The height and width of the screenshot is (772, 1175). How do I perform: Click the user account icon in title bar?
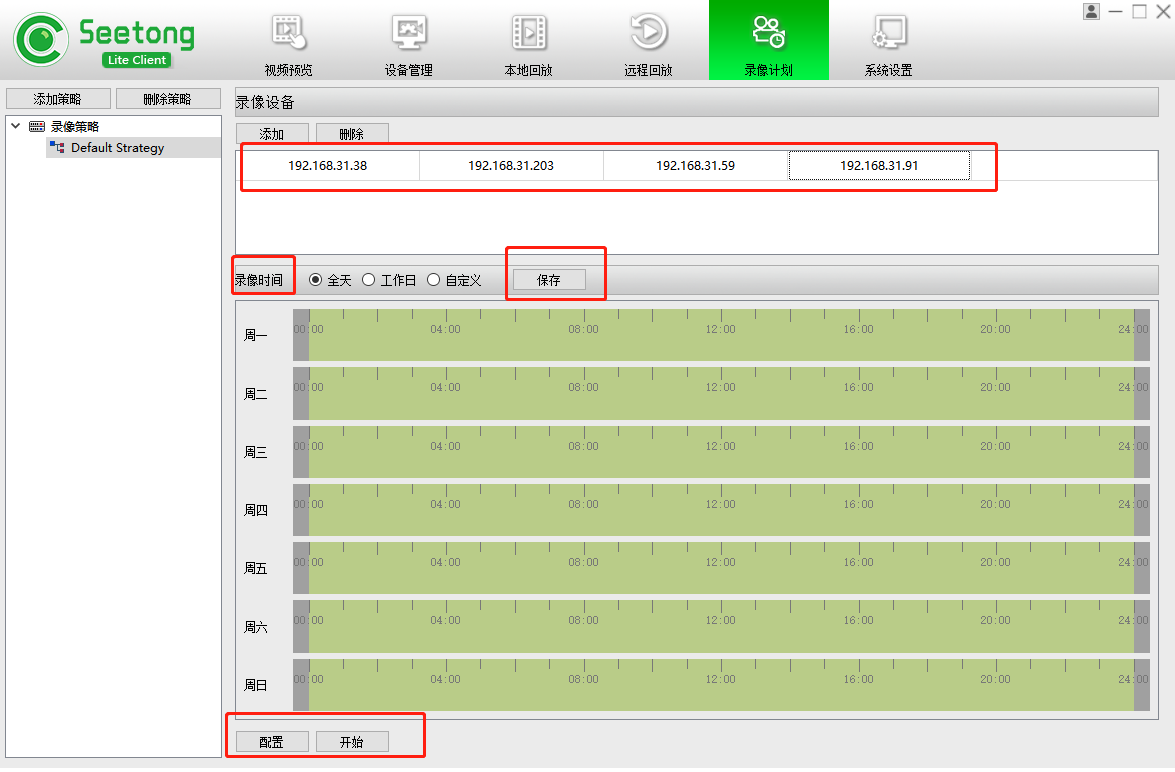[x=1091, y=12]
